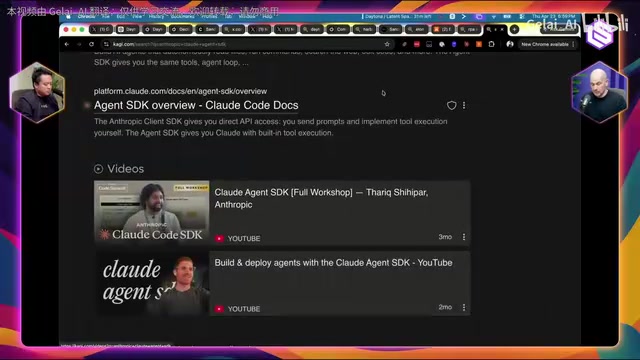The width and height of the screenshot is (640, 360).
Task: Close the active Kagi search tab
Action: tap(502, 29)
